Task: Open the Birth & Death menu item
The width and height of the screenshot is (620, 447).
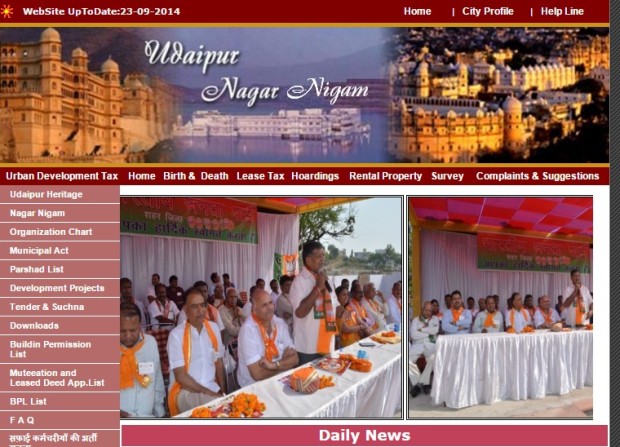Action: [196, 176]
